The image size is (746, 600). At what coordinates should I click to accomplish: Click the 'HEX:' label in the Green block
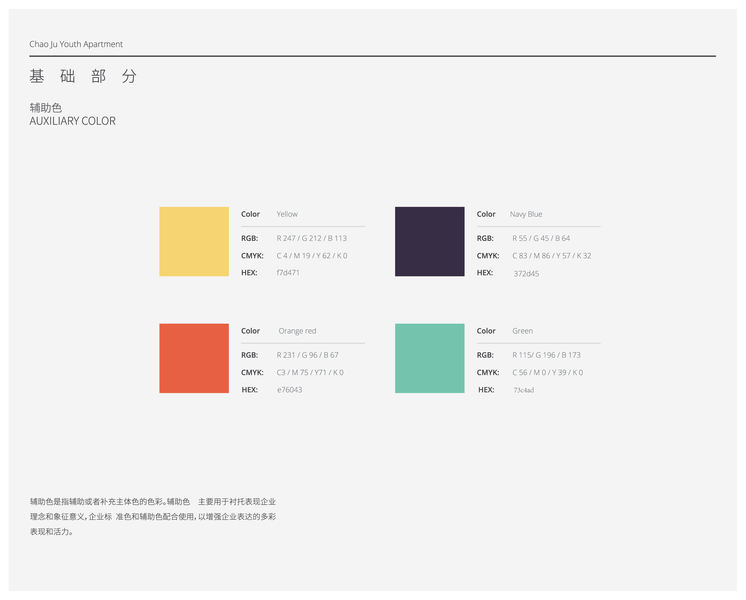point(486,390)
